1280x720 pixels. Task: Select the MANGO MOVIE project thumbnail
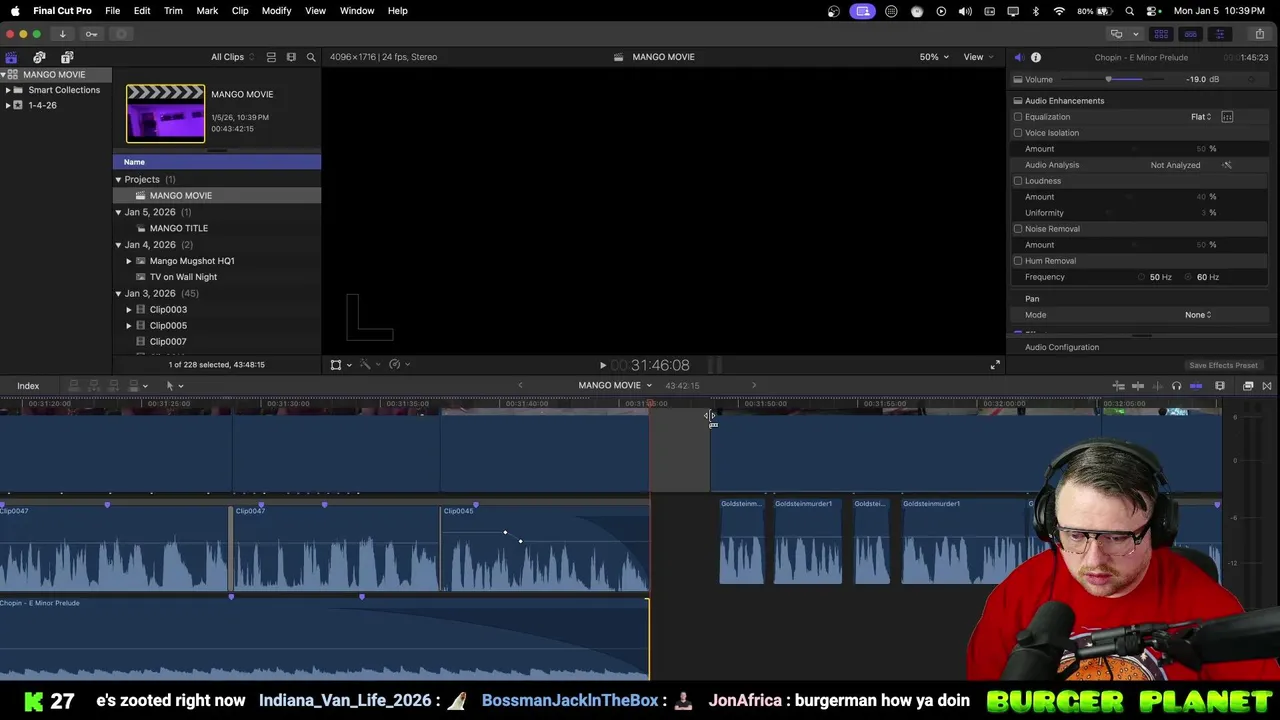click(165, 113)
